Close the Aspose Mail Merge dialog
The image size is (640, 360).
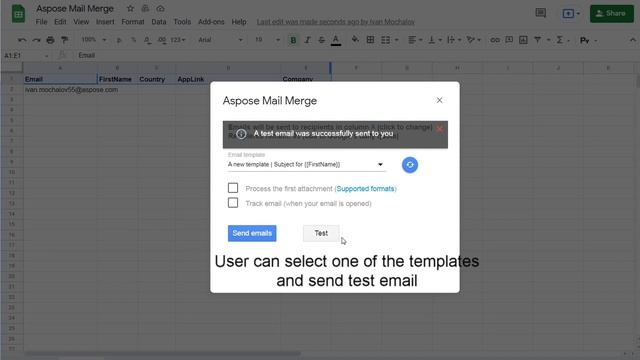(439, 100)
